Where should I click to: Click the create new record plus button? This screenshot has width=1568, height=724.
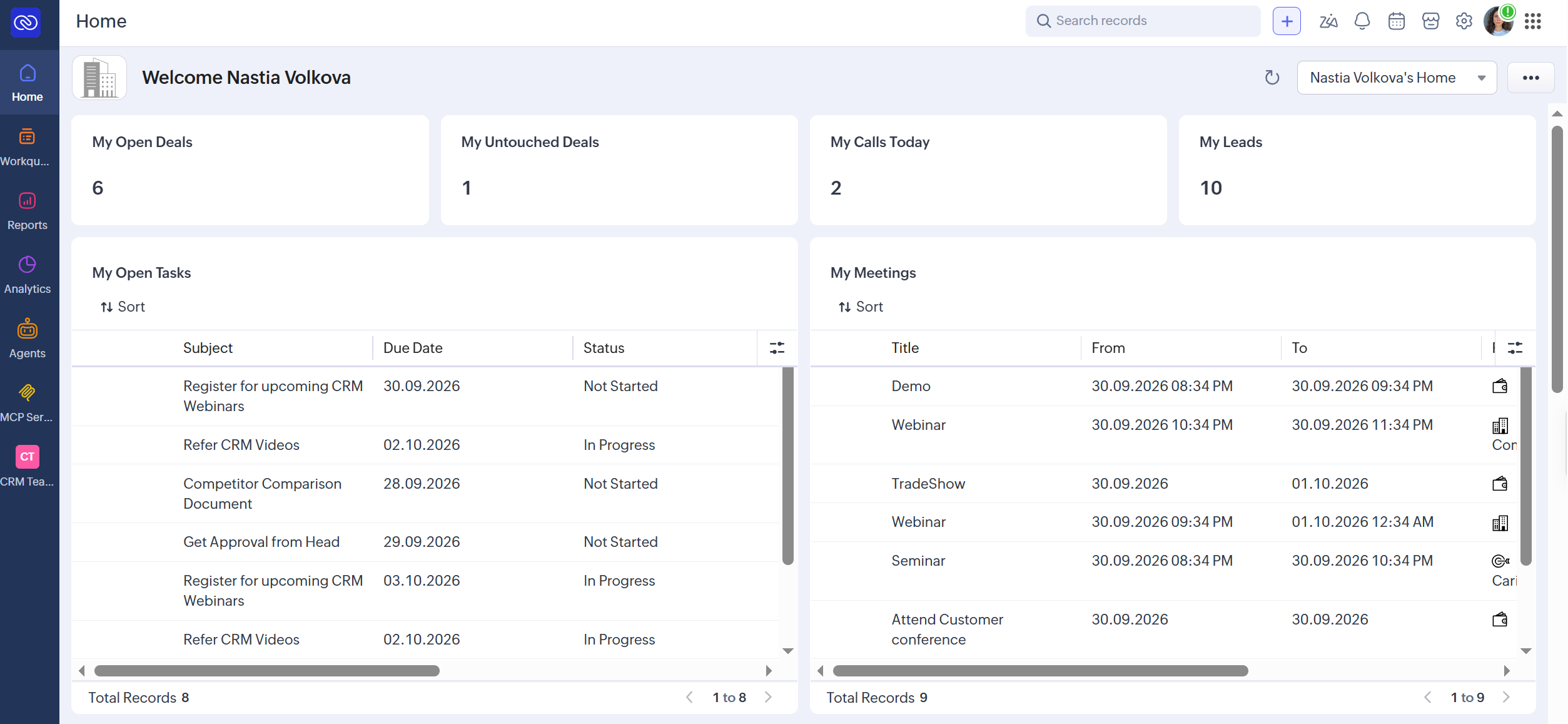point(1287,21)
